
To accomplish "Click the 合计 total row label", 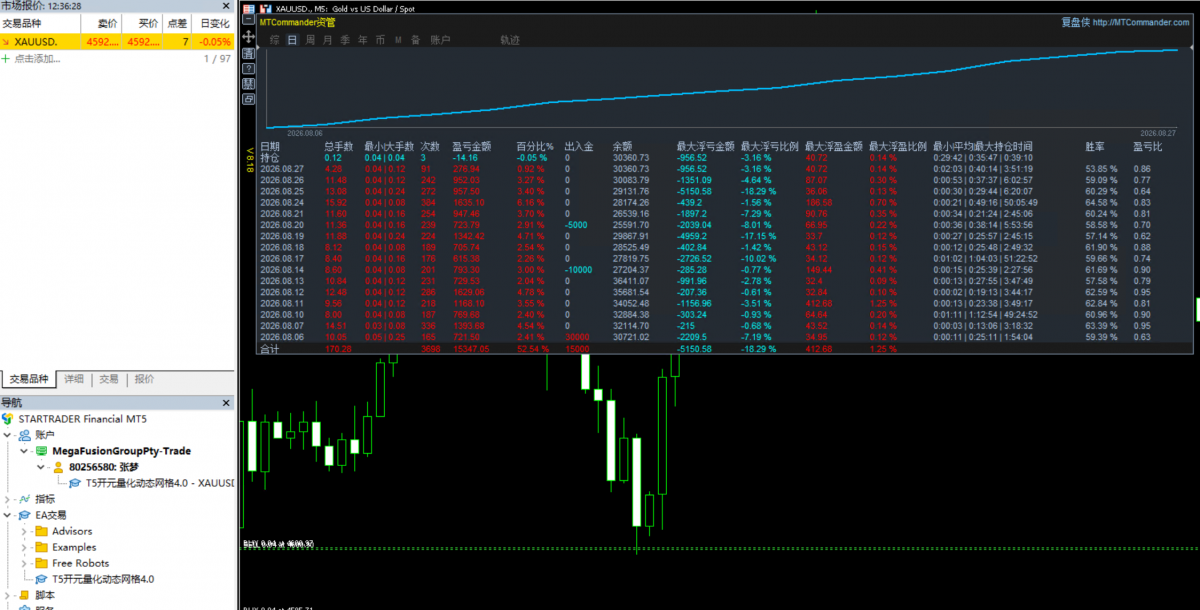I will [270, 349].
